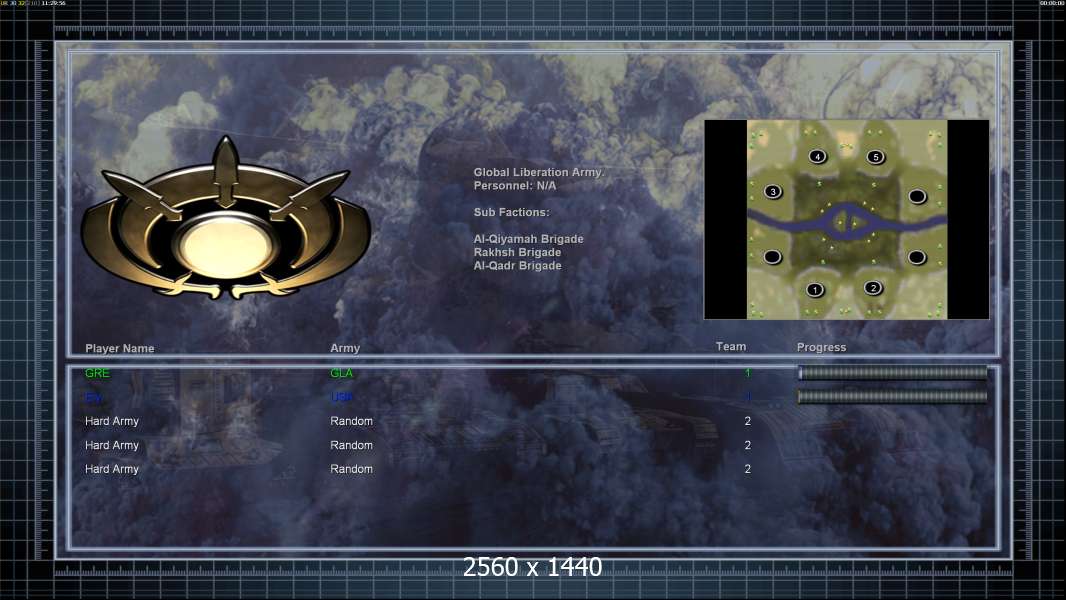Viewport: 1066px width, 600px height.
Task: Click the Army column header
Action: [345, 348]
